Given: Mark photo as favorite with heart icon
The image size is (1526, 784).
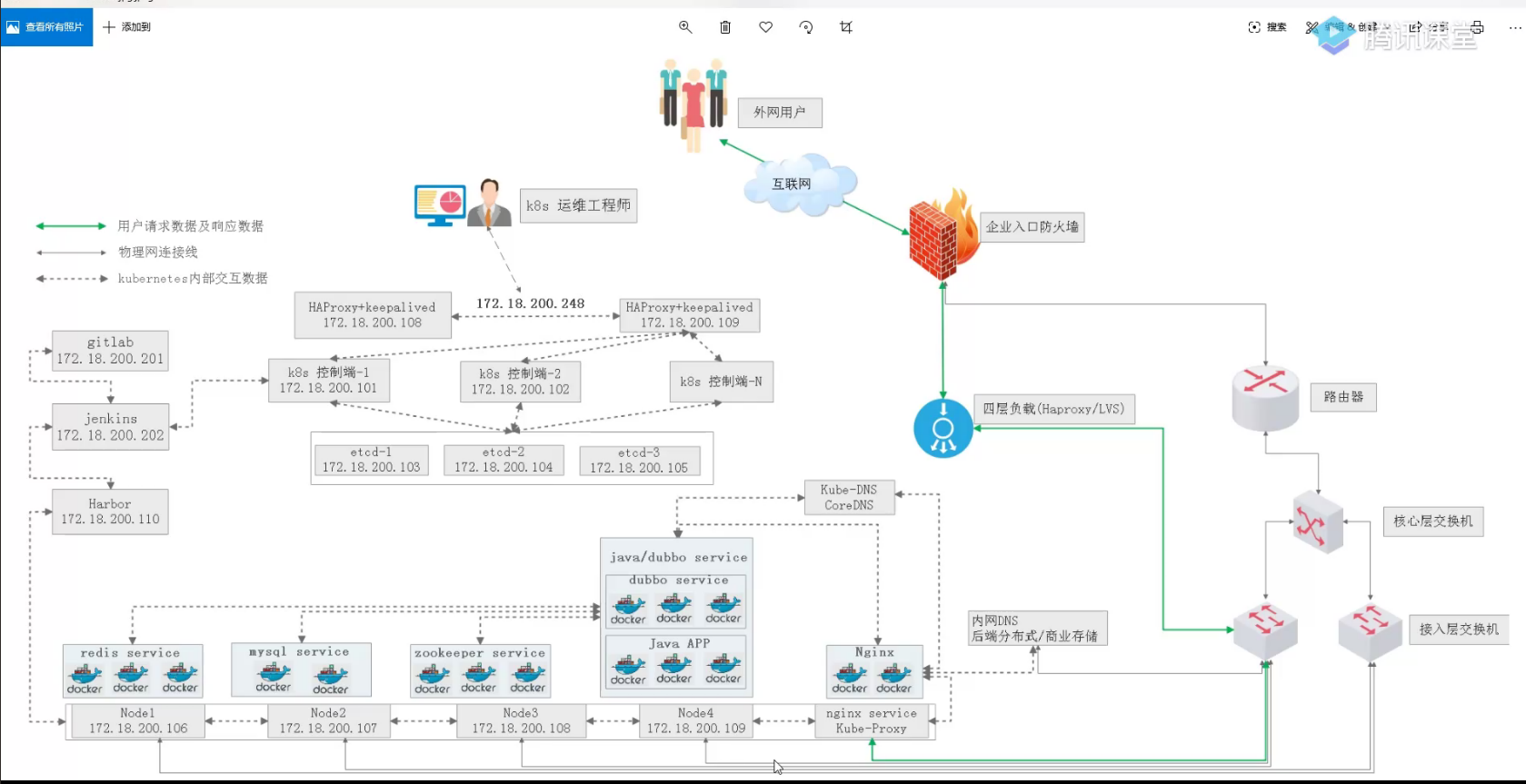Looking at the screenshot, I should 766,27.
